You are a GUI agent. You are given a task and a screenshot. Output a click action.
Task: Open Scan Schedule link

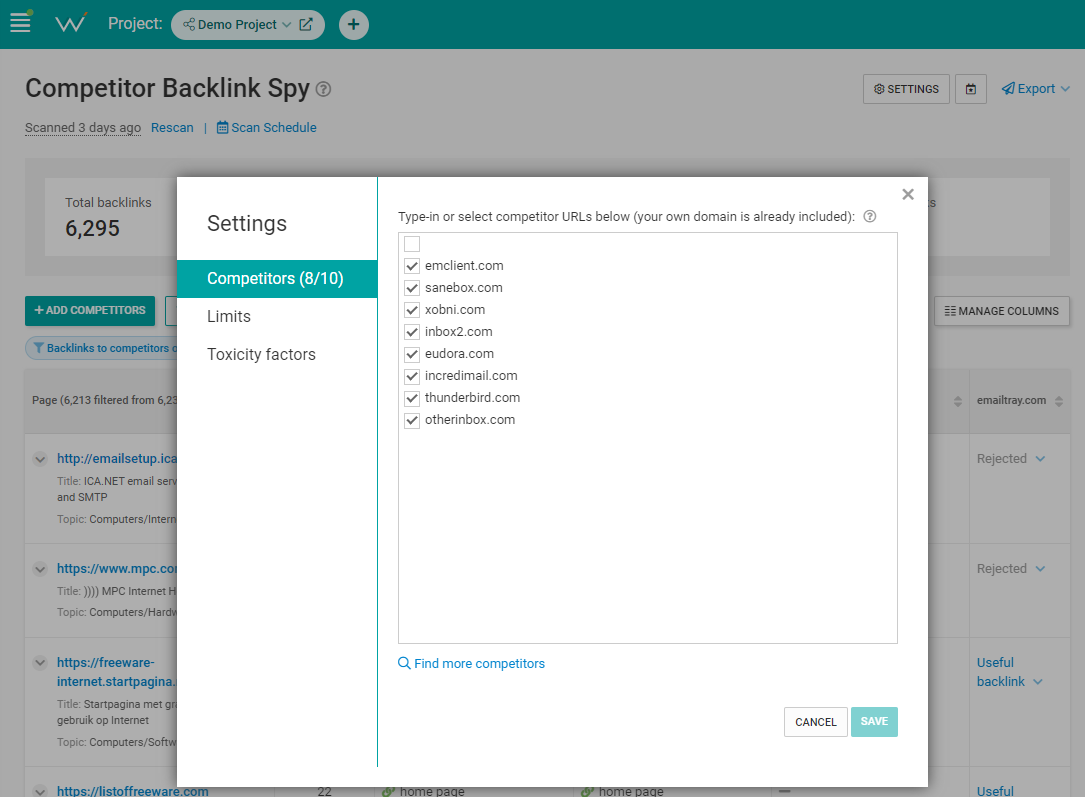coord(266,127)
